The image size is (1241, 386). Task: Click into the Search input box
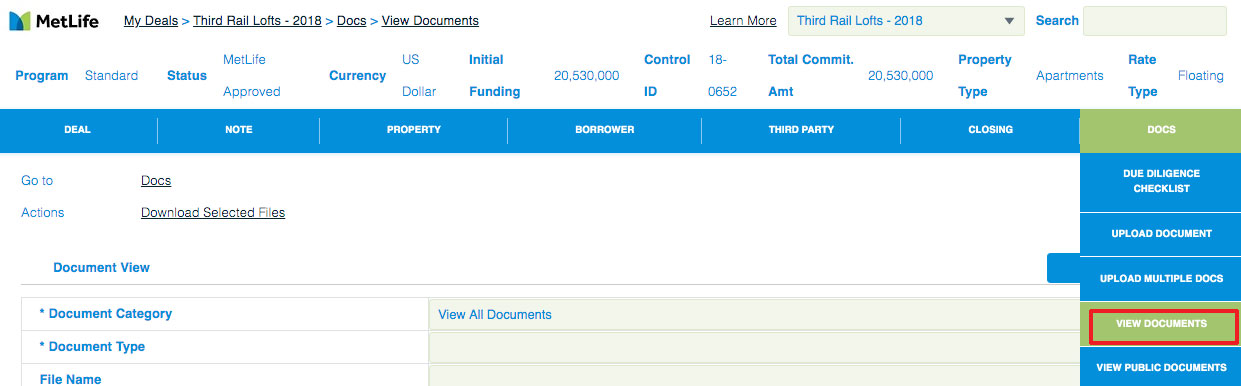1154,21
